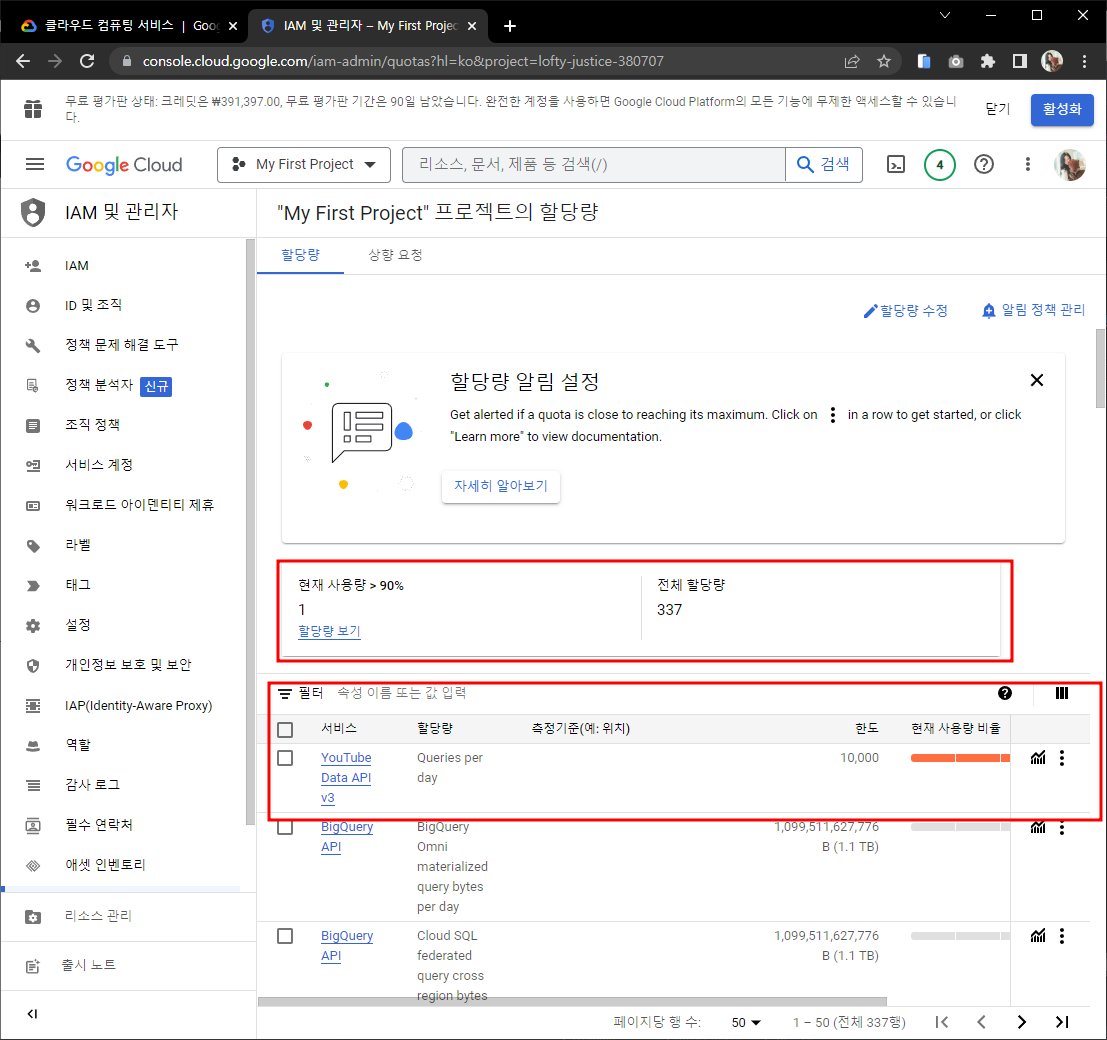Click YouTube quota usage progress bar
Viewport: 1107px width, 1040px height.
(x=960, y=758)
